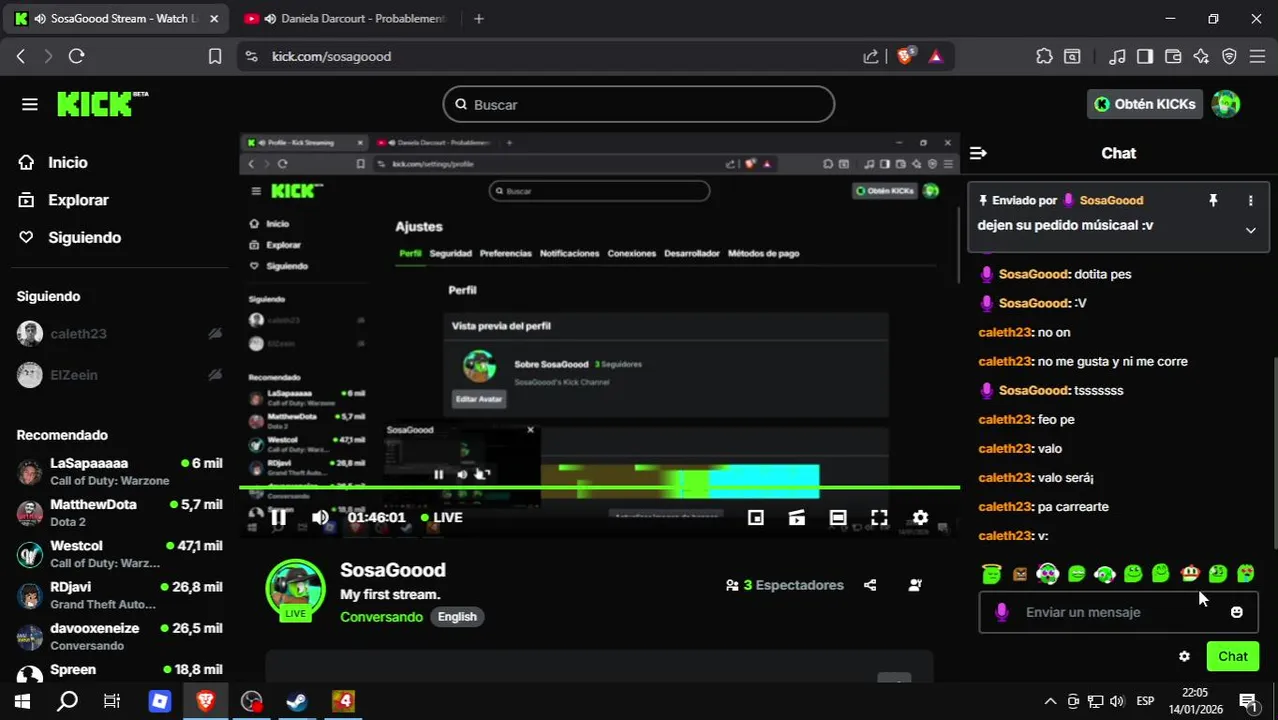The image size is (1278, 720).
Task: Open Windows notification center
Action: [1248, 701]
